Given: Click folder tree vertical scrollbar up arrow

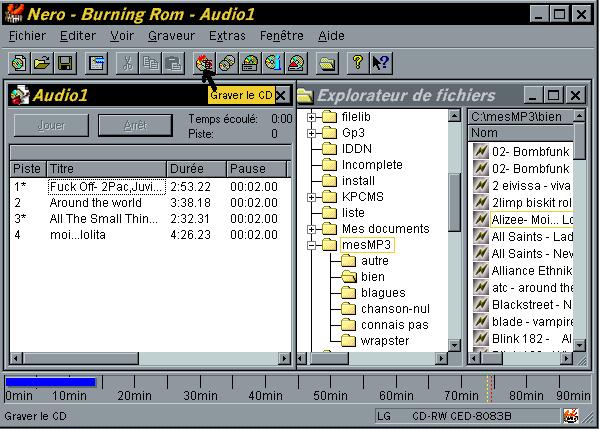Looking at the screenshot, I should coord(454,115).
